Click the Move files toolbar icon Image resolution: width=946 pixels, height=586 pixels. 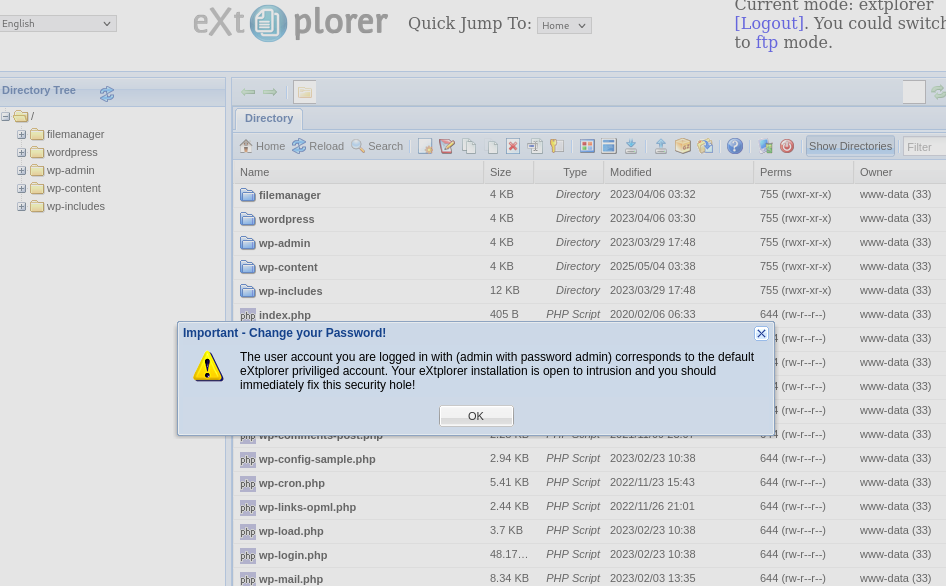click(x=491, y=147)
